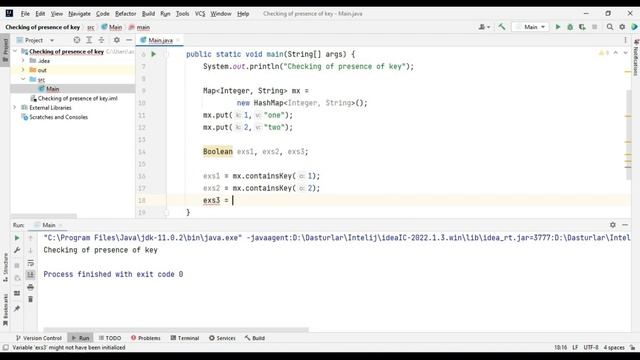Screen dimensions: 640x360
Task: Run with coverage icon in toolbar
Action: click(582, 27)
